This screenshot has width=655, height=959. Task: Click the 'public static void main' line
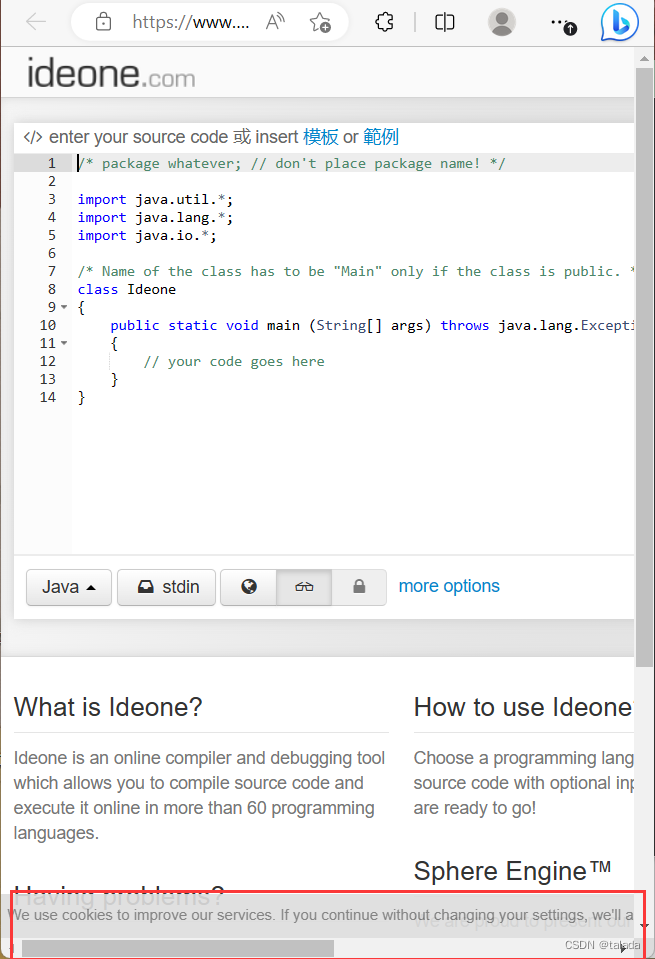[x=371, y=325]
